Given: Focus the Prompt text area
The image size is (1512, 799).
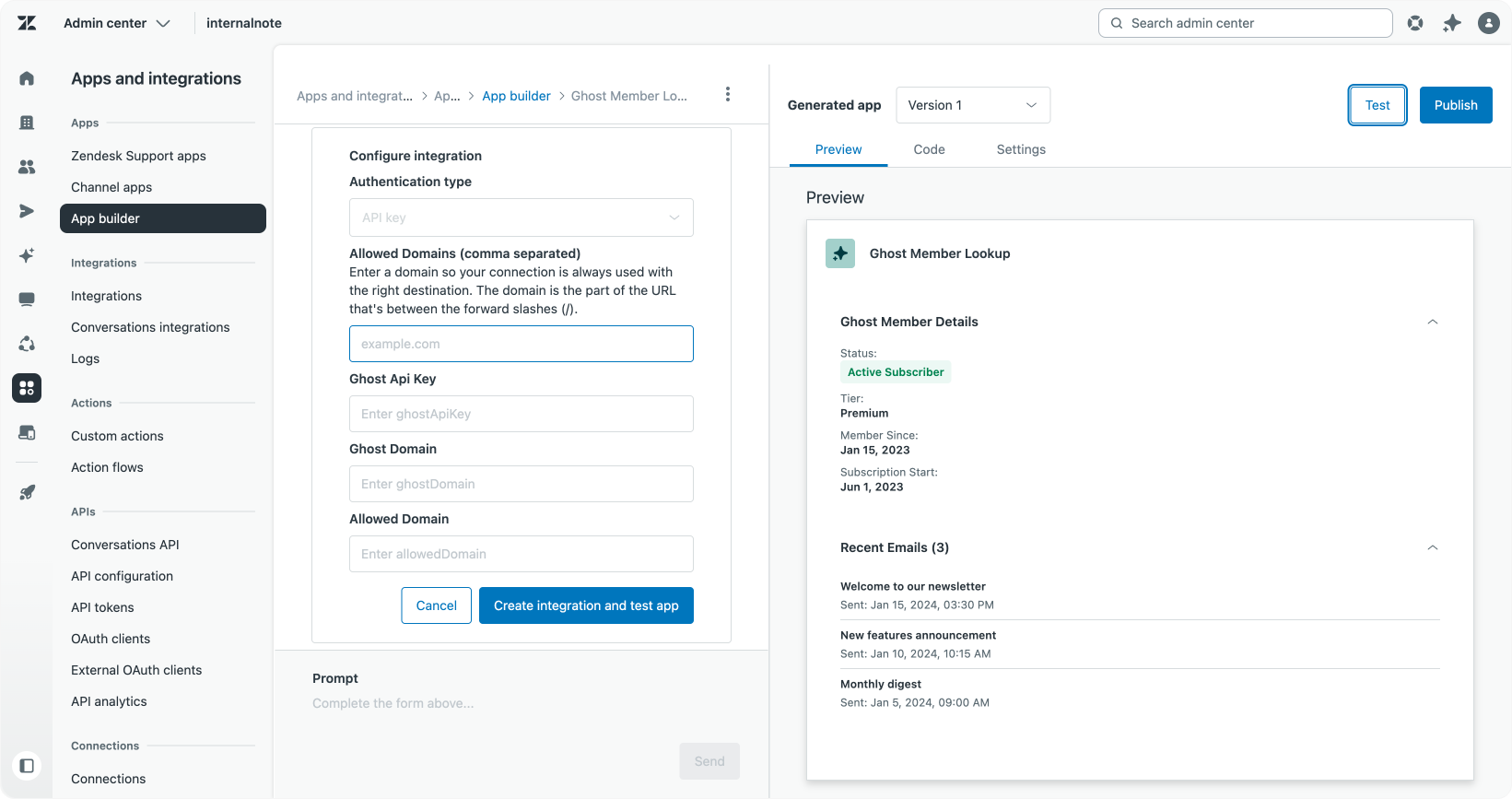Looking at the screenshot, I should pos(522,703).
